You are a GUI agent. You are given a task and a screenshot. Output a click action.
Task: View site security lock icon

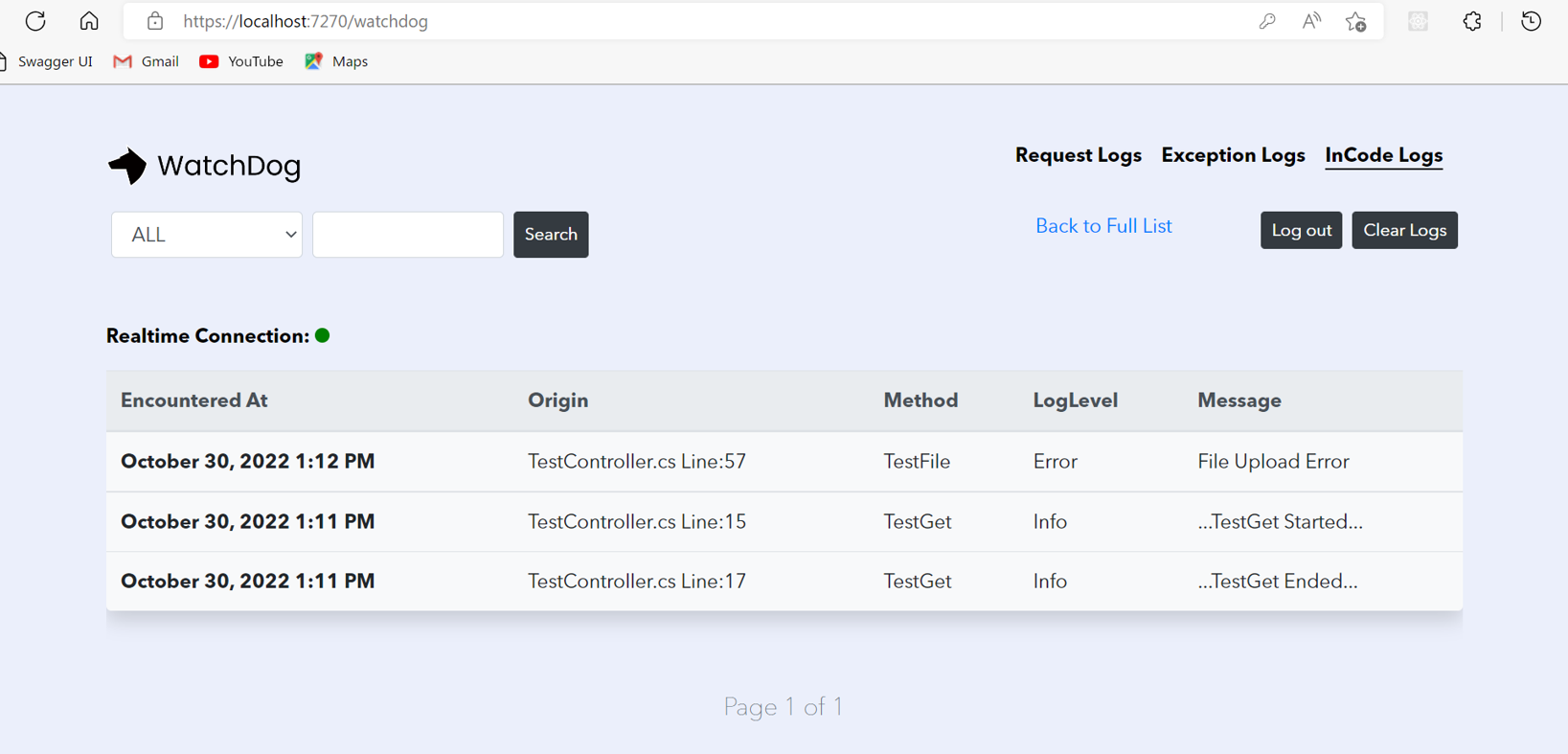tap(155, 21)
